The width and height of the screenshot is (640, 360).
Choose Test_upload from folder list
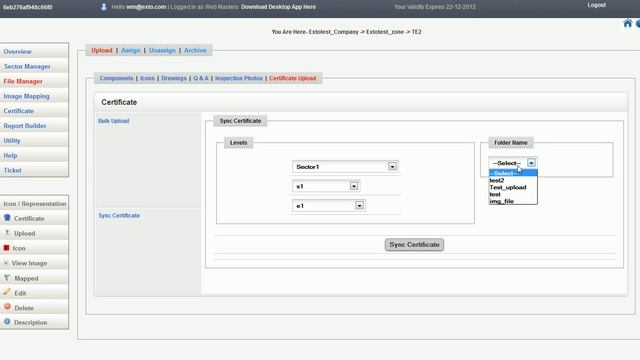[513, 187]
